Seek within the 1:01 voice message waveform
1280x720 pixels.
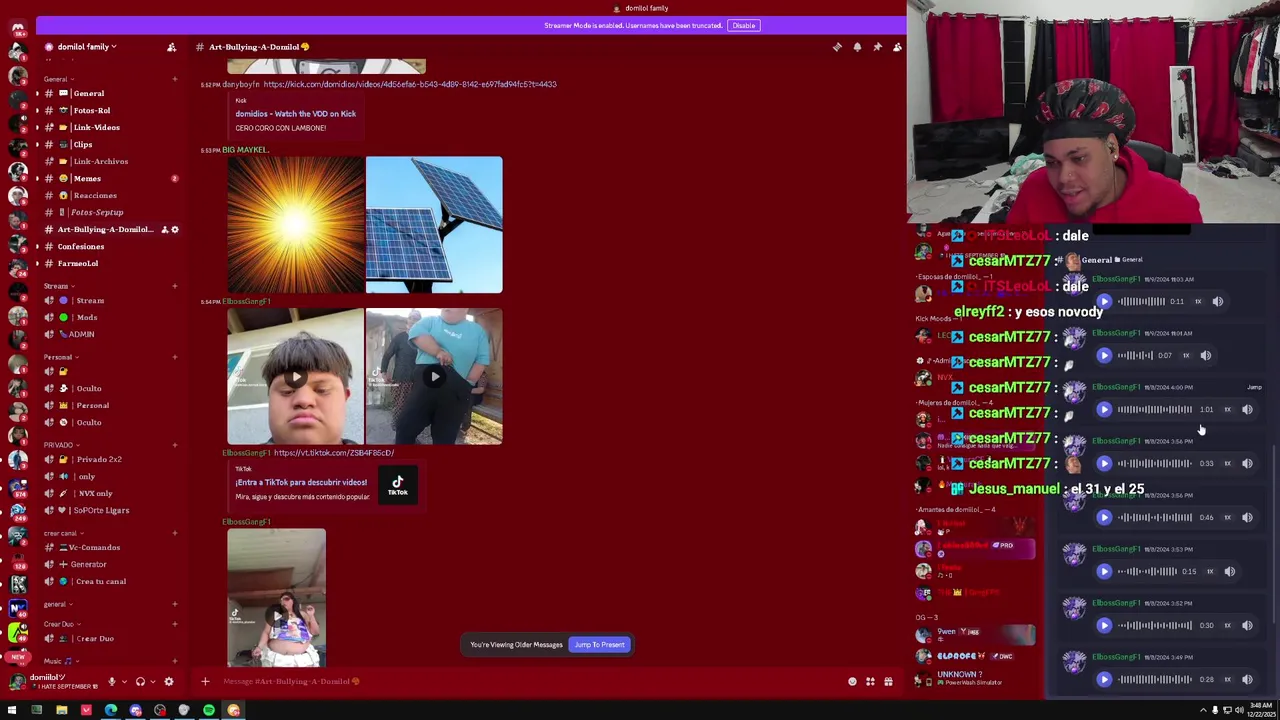(x=1155, y=409)
